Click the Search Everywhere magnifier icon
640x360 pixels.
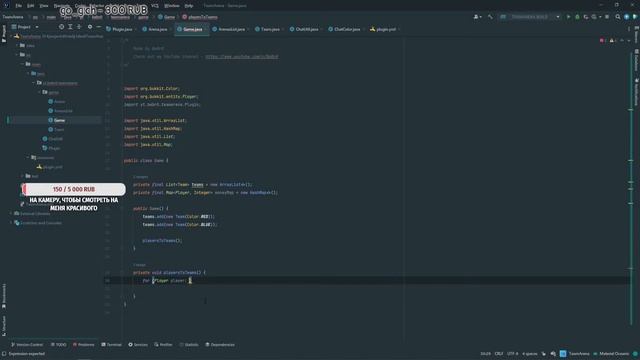[618, 17]
